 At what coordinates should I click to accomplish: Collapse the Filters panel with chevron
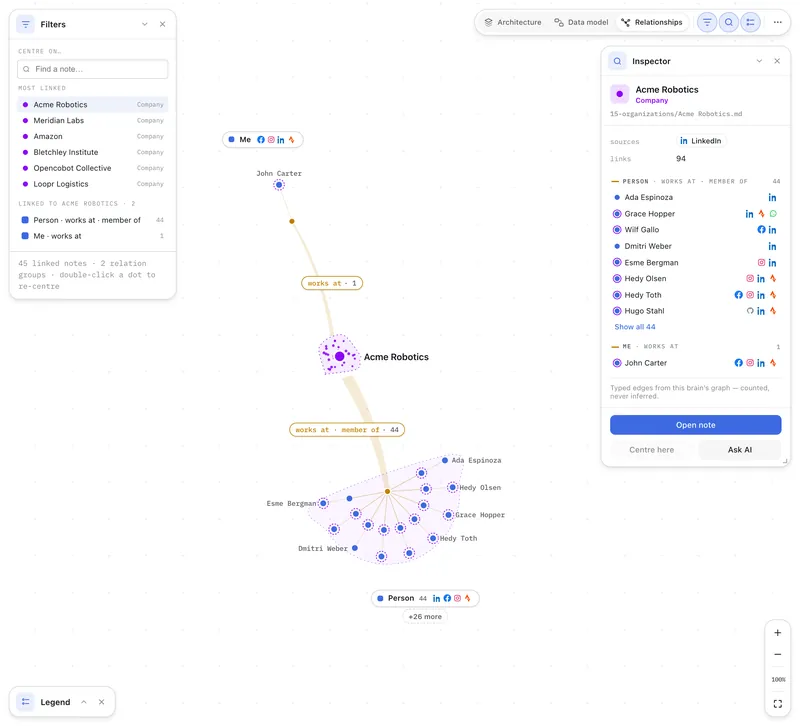(145, 24)
